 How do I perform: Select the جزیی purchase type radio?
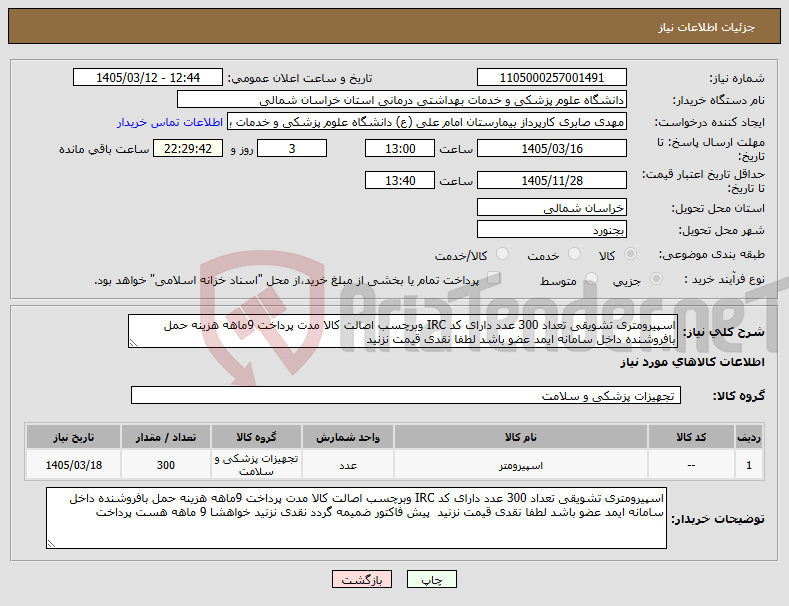(656, 279)
